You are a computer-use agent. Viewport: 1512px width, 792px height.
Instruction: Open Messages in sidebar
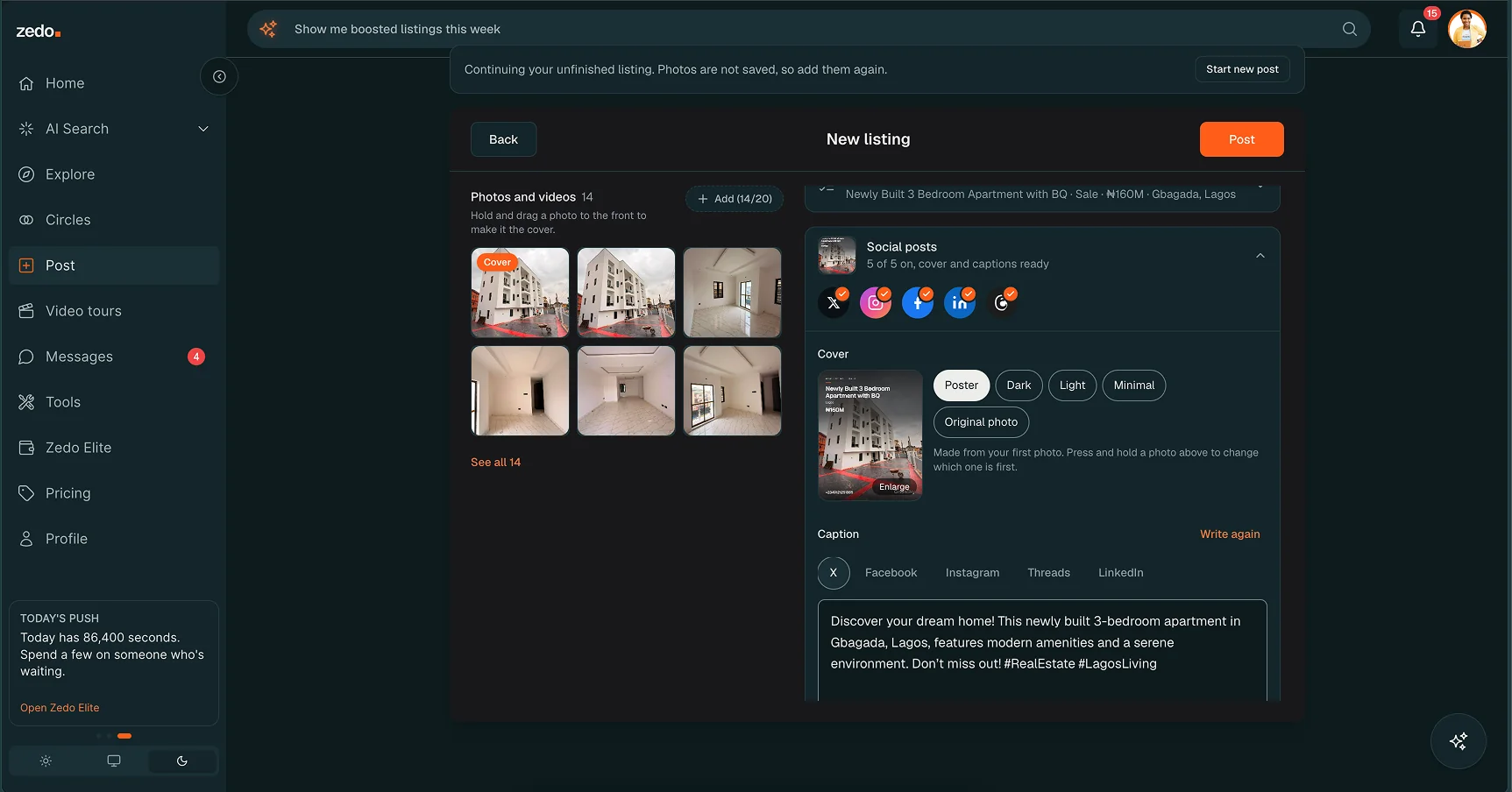click(114, 357)
